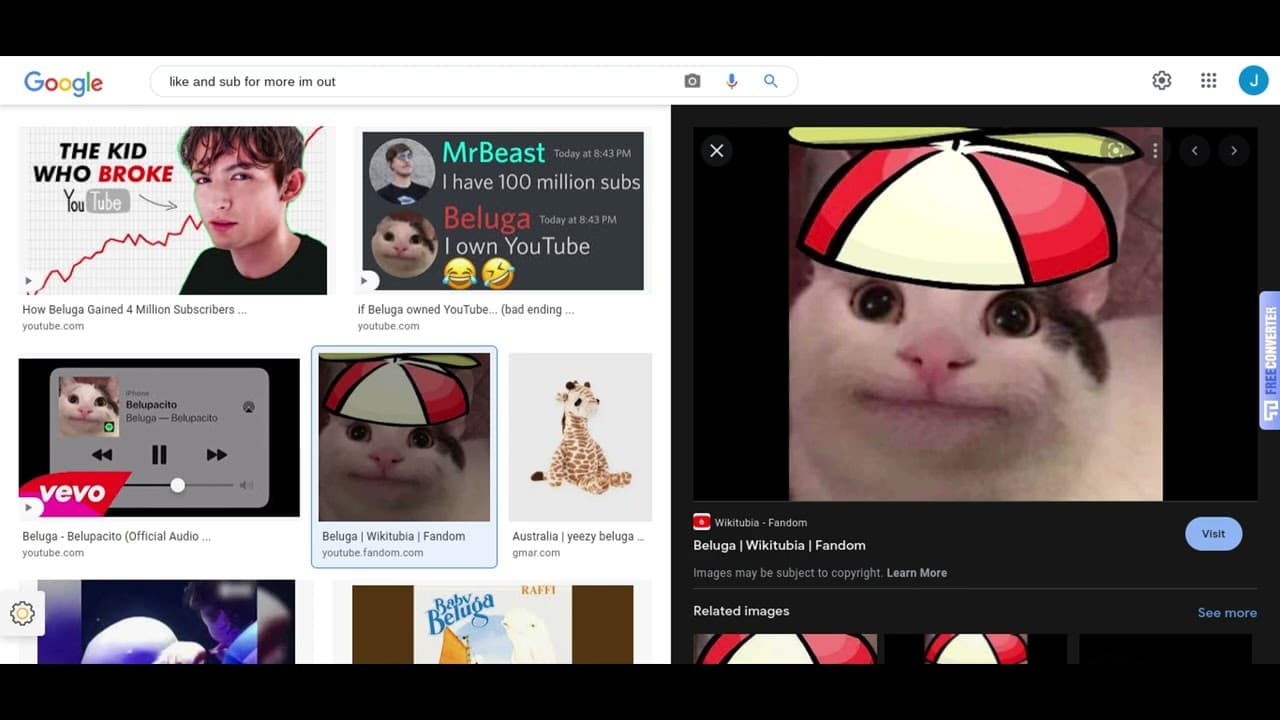Click the Visit button

[1213, 534]
